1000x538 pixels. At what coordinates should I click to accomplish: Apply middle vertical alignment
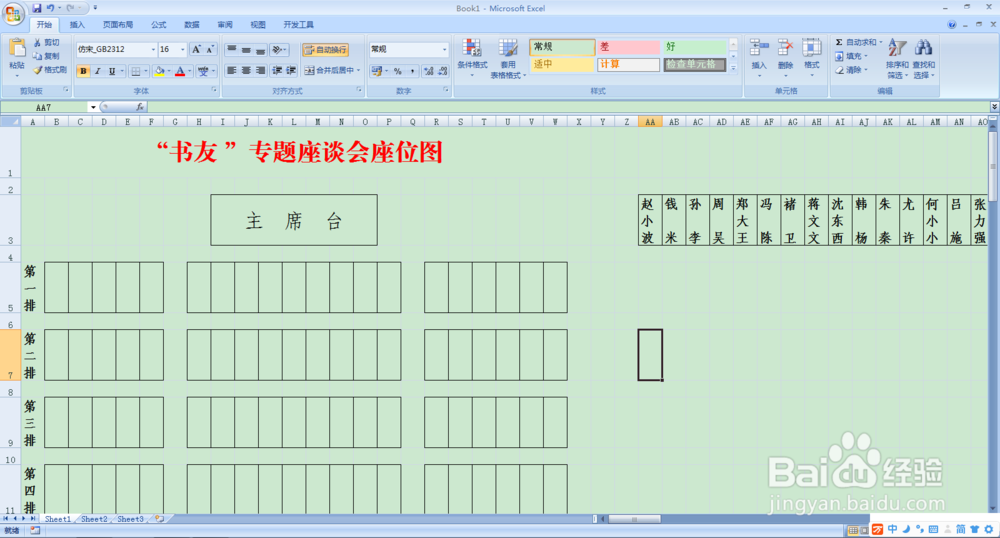pos(246,50)
